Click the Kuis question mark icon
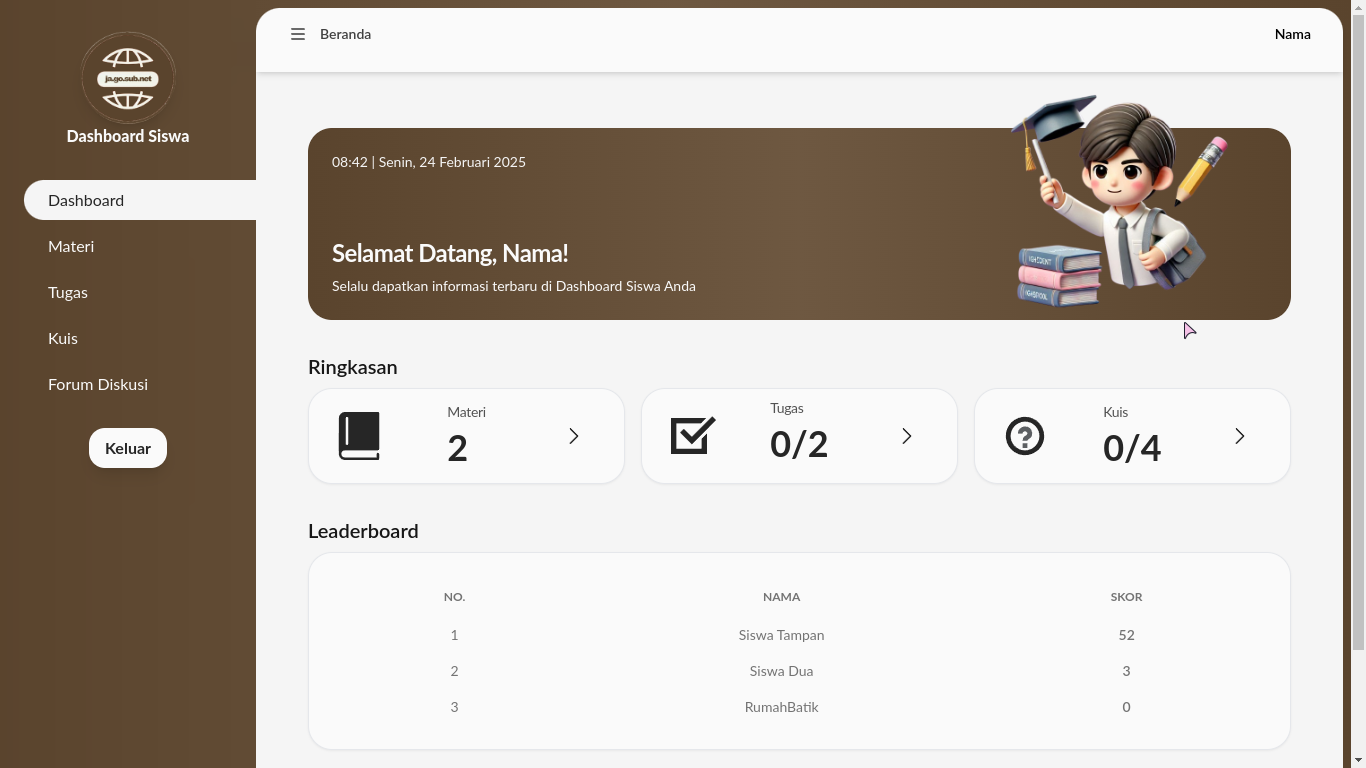Screen dimensions: 1366x768 [1025, 436]
